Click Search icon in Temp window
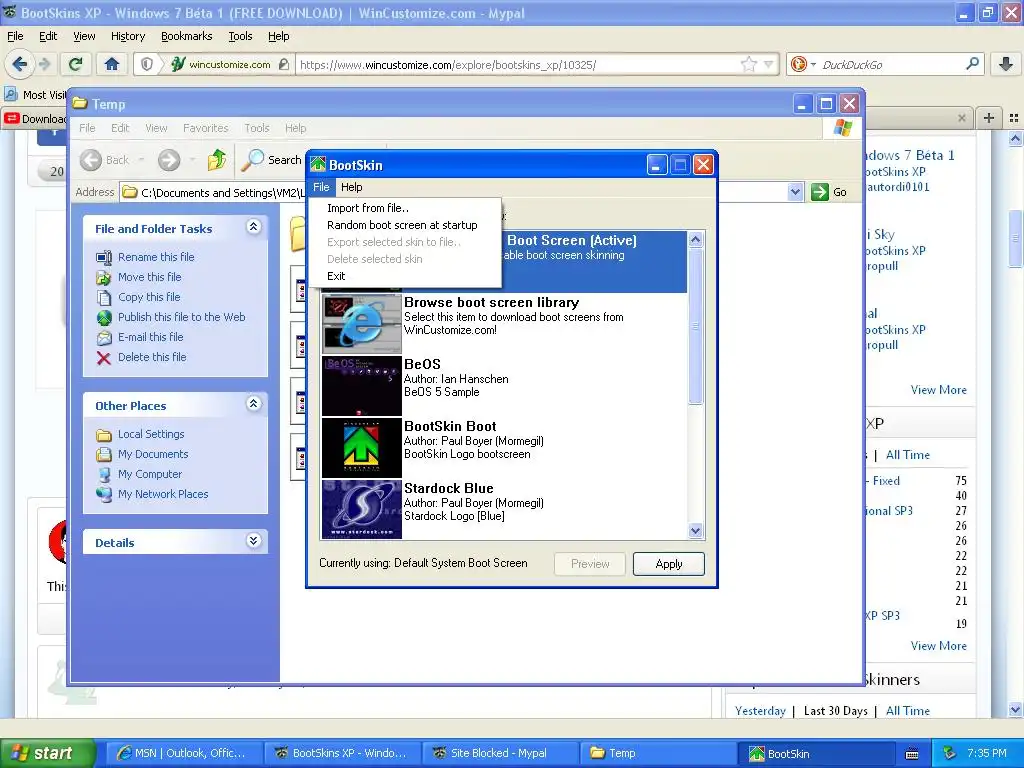The image size is (1024, 768). click(253, 160)
